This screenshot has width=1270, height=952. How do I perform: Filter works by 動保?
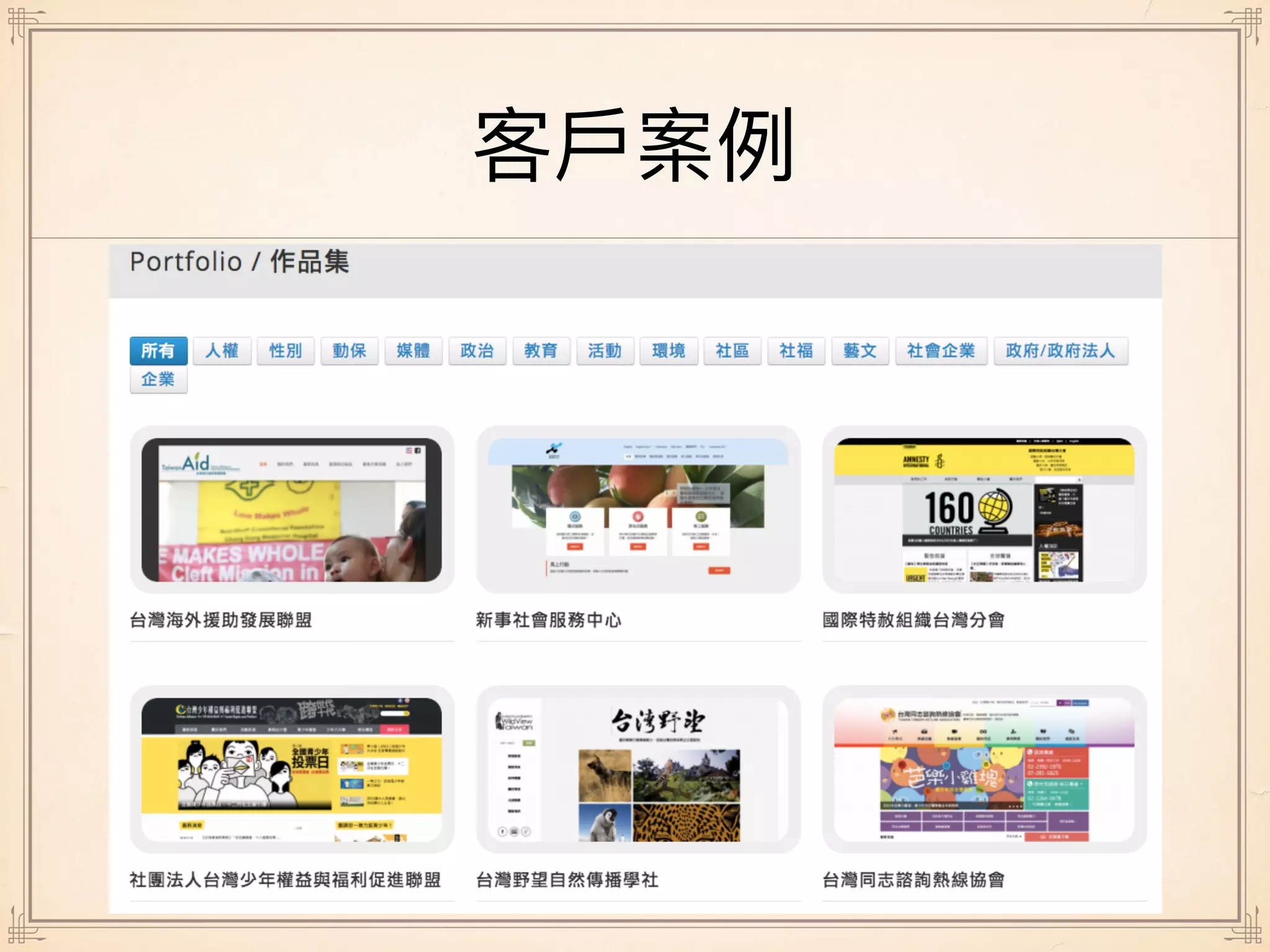[x=349, y=351]
